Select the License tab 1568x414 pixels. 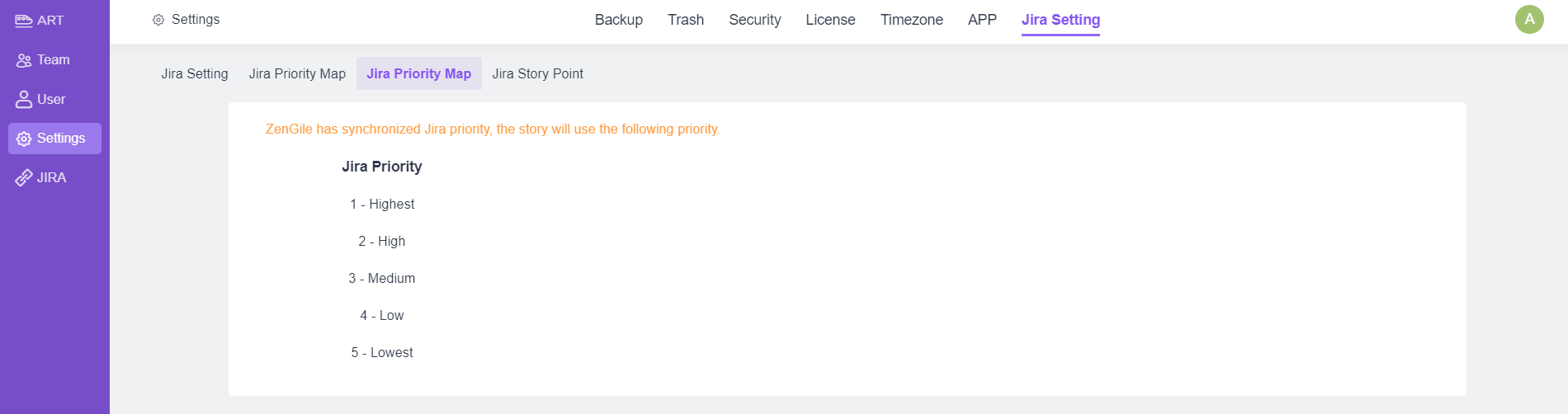(x=830, y=20)
